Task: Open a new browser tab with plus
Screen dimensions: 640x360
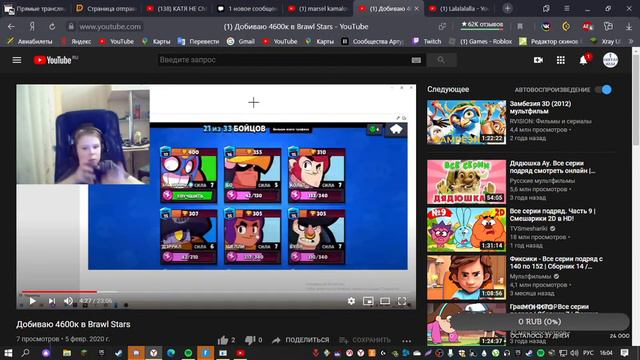Action: (x=507, y=8)
